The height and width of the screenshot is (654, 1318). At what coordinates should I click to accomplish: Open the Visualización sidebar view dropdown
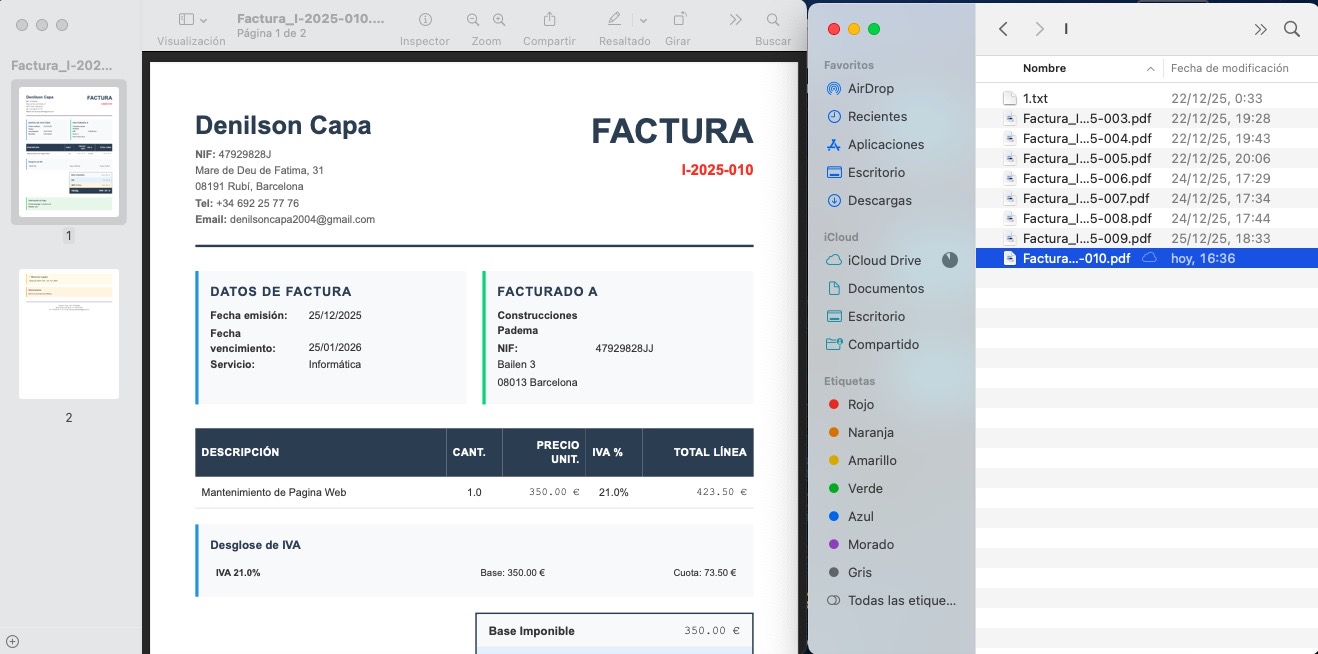click(x=192, y=20)
